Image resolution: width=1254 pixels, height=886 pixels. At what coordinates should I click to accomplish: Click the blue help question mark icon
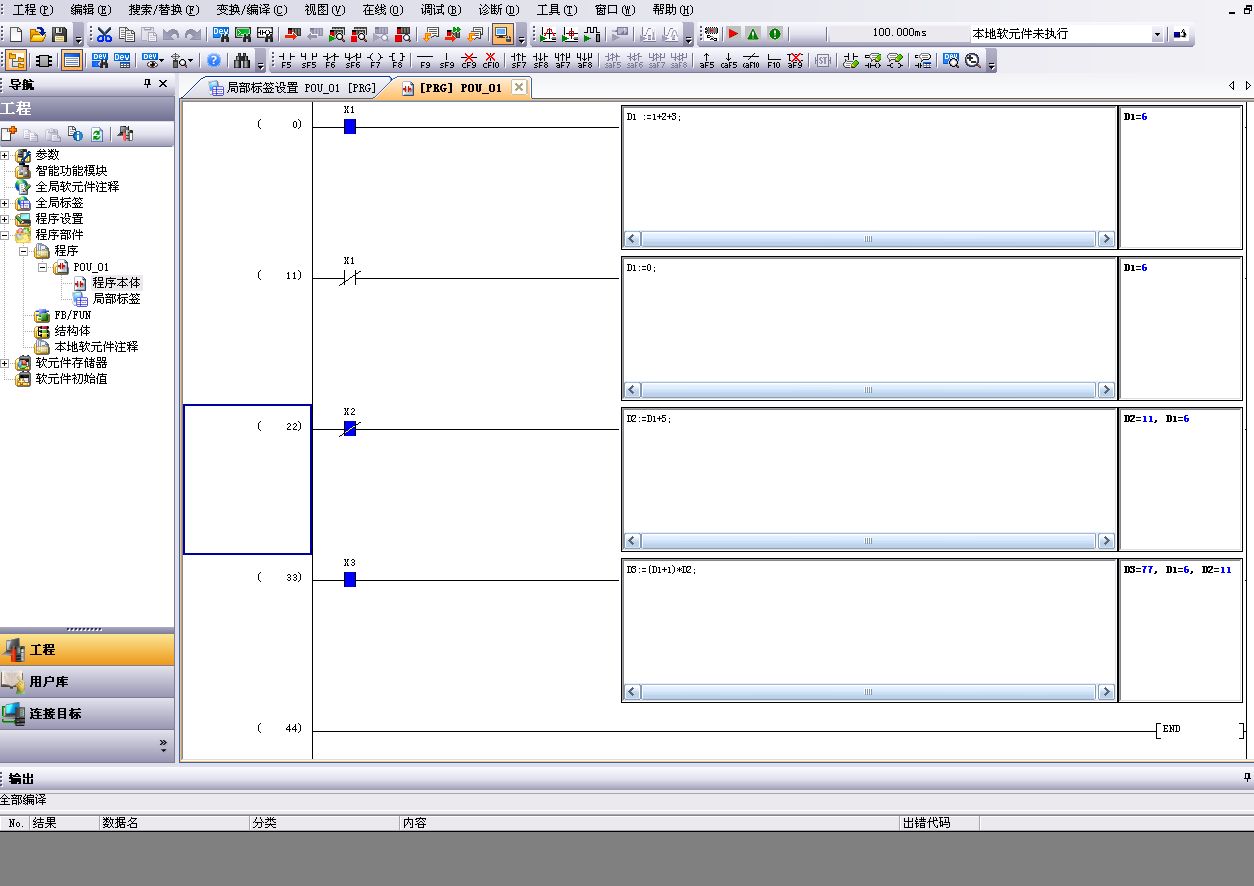point(213,61)
